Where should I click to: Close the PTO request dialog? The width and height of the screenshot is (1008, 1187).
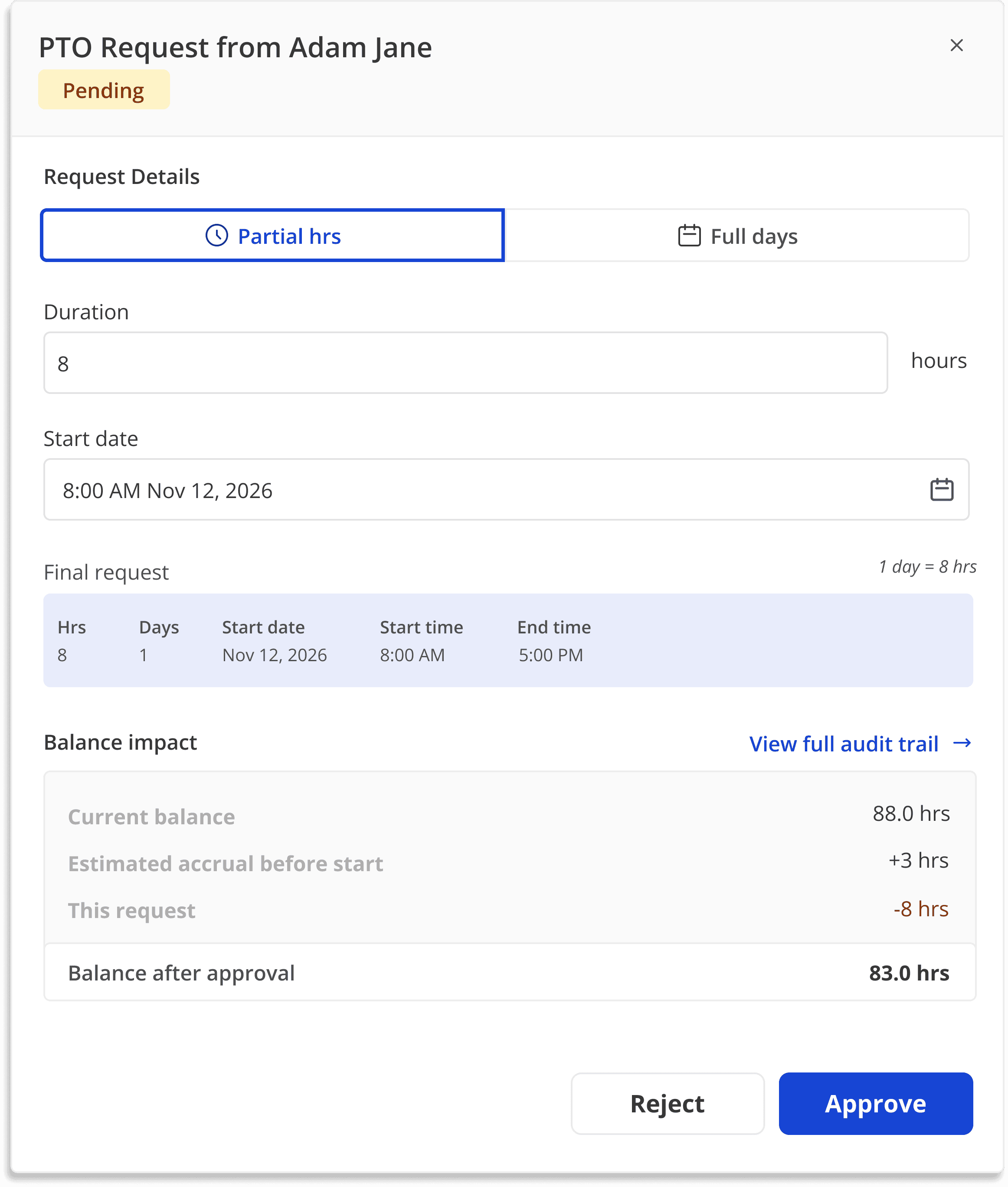pos(956,45)
